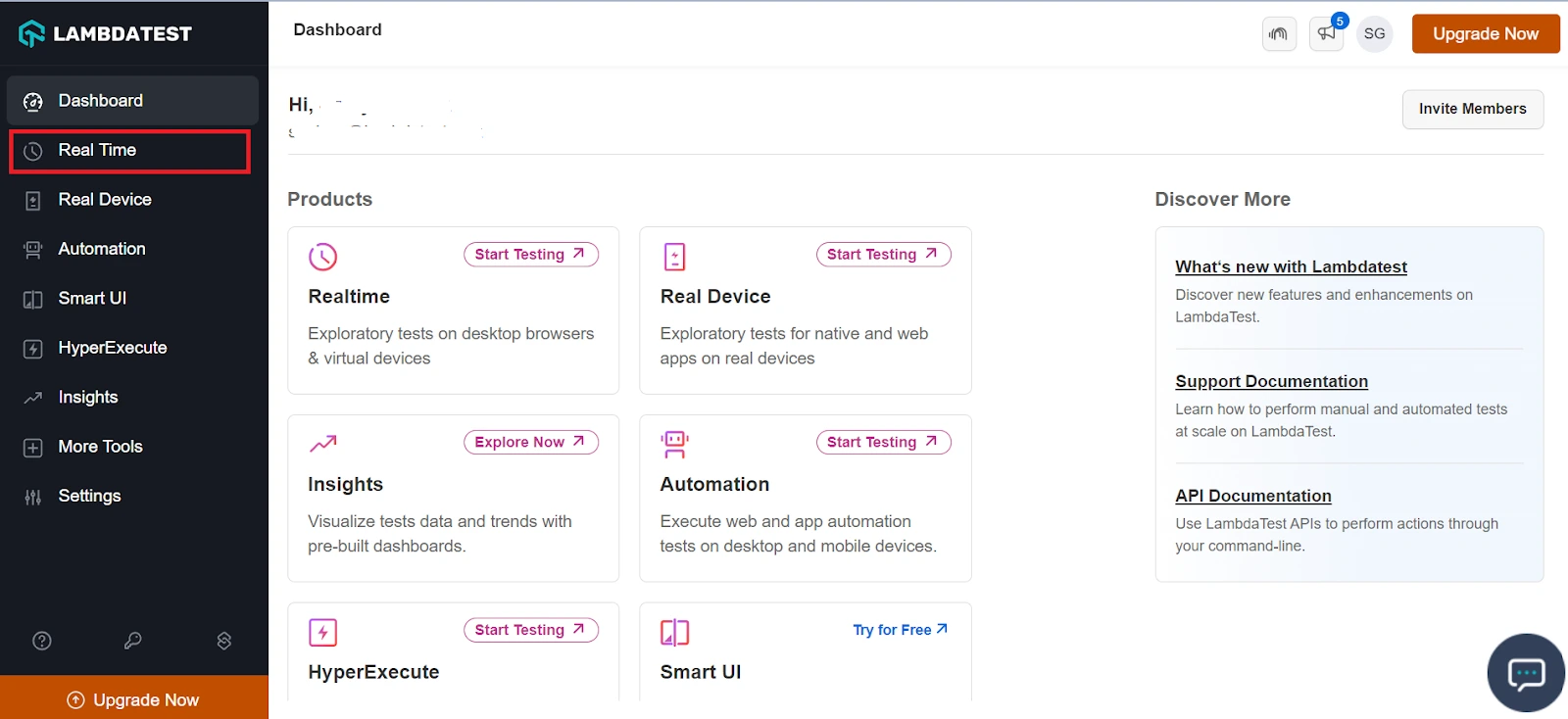Click the HyperExecute lightning card icon
This screenshot has height=719, width=1568.
pyautogui.click(x=322, y=632)
